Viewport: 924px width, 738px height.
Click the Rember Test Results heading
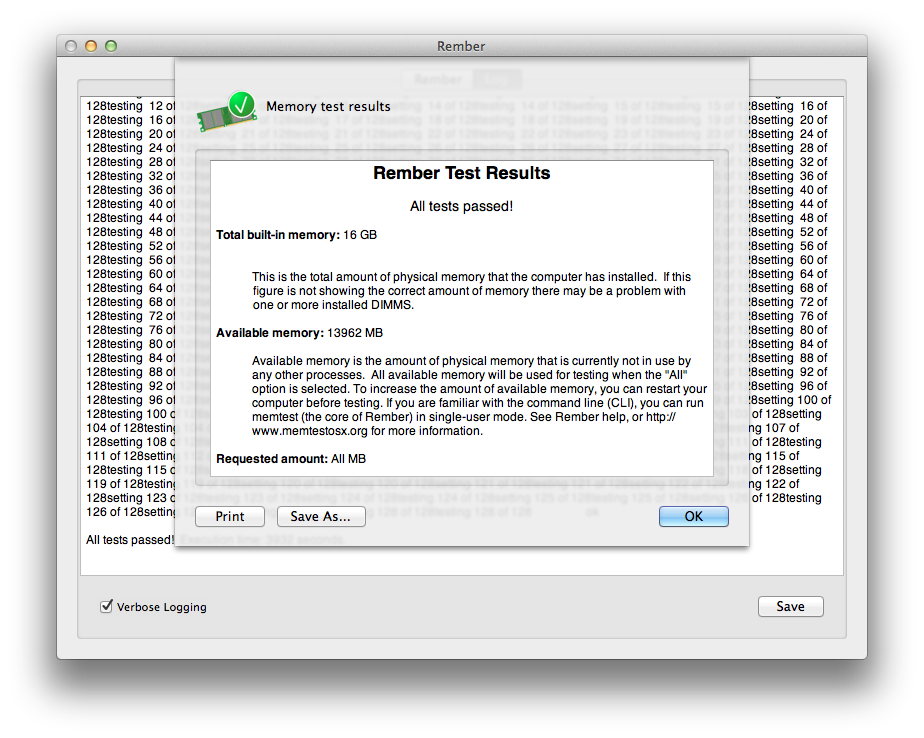pyautogui.click(x=461, y=173)
